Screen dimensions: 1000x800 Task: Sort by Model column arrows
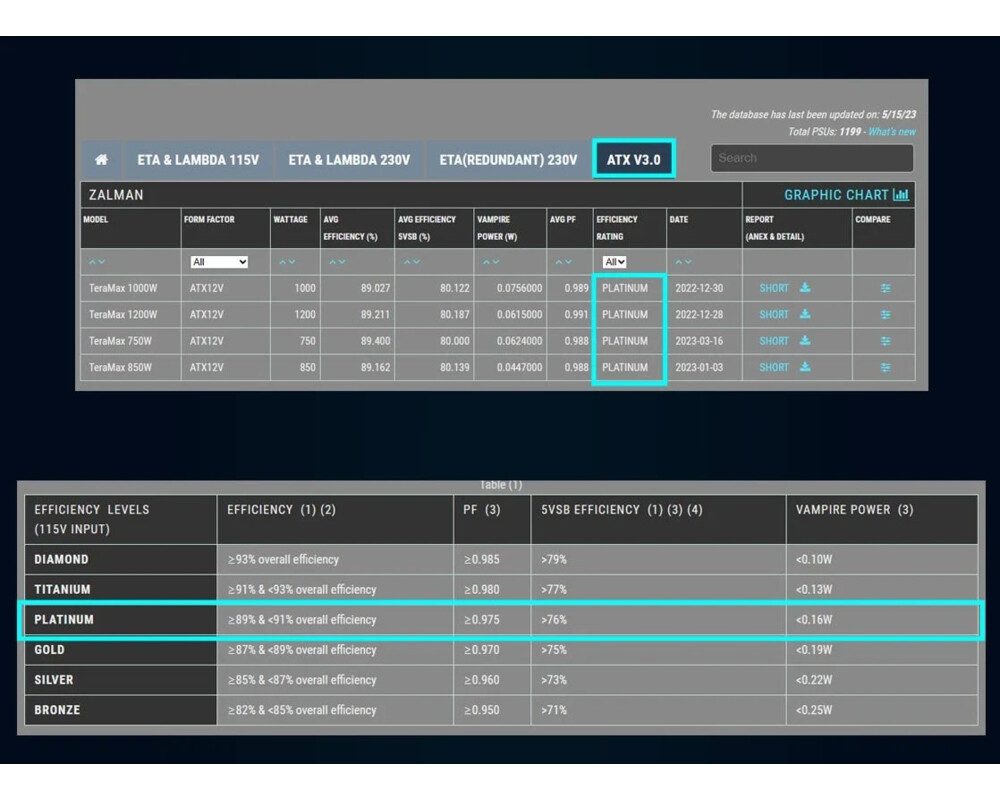coord(96,262)
